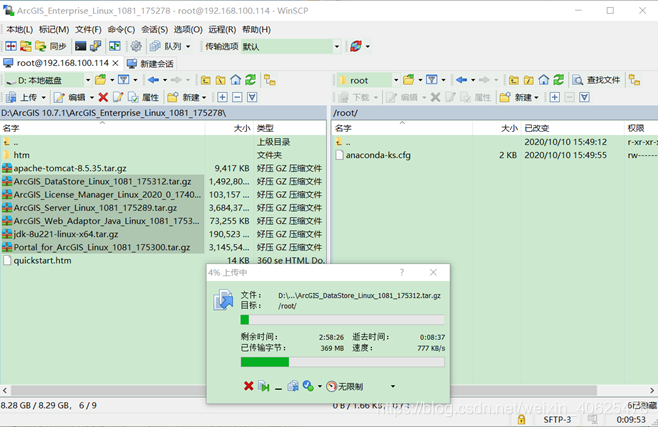Click the upload dialog help question mark
Image resolution: width=658 pixels, height=427 pixels.
click(402, 273)
